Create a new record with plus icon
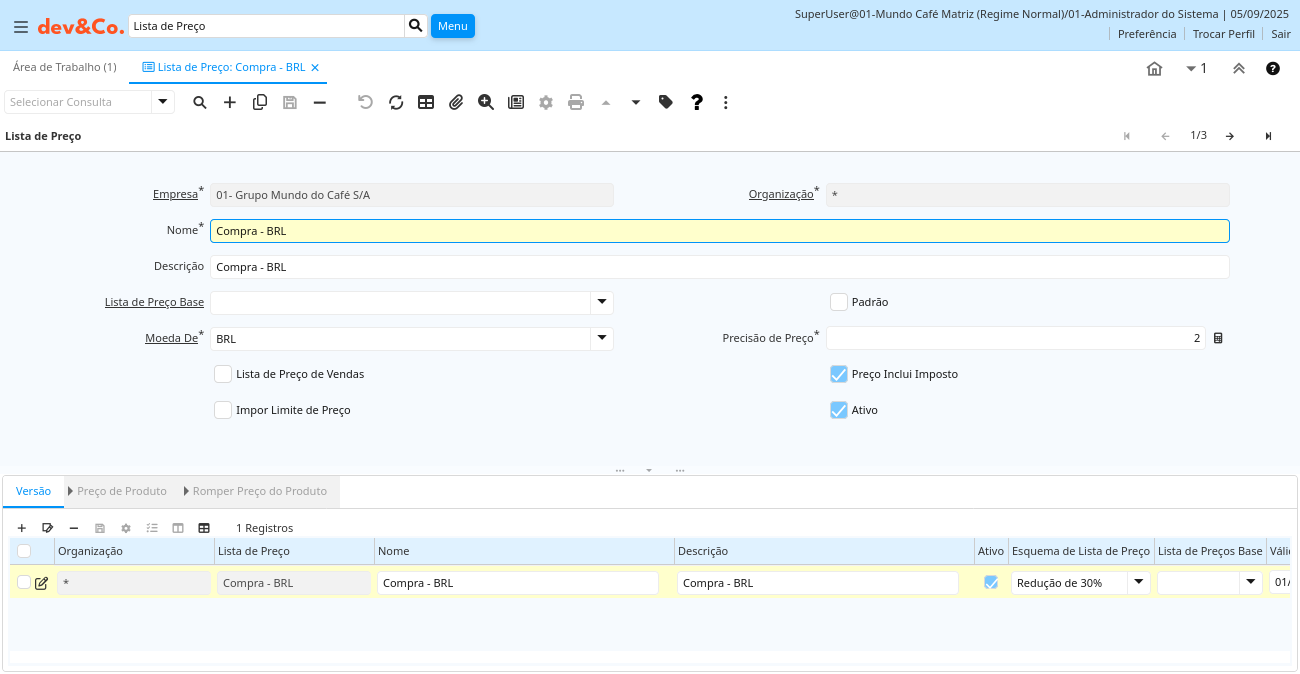1300x674 pixels. click(x=230, y=102)
